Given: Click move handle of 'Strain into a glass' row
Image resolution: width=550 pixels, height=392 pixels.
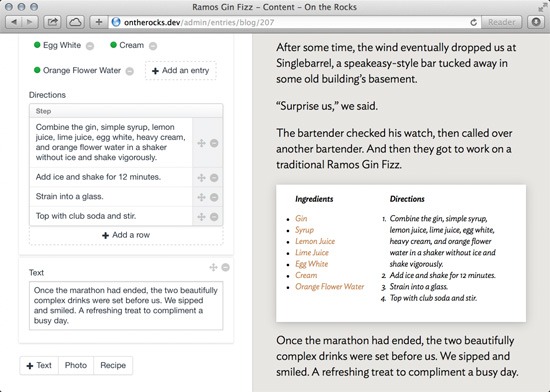Looking at the screenshot, I should tap(201, 197).
